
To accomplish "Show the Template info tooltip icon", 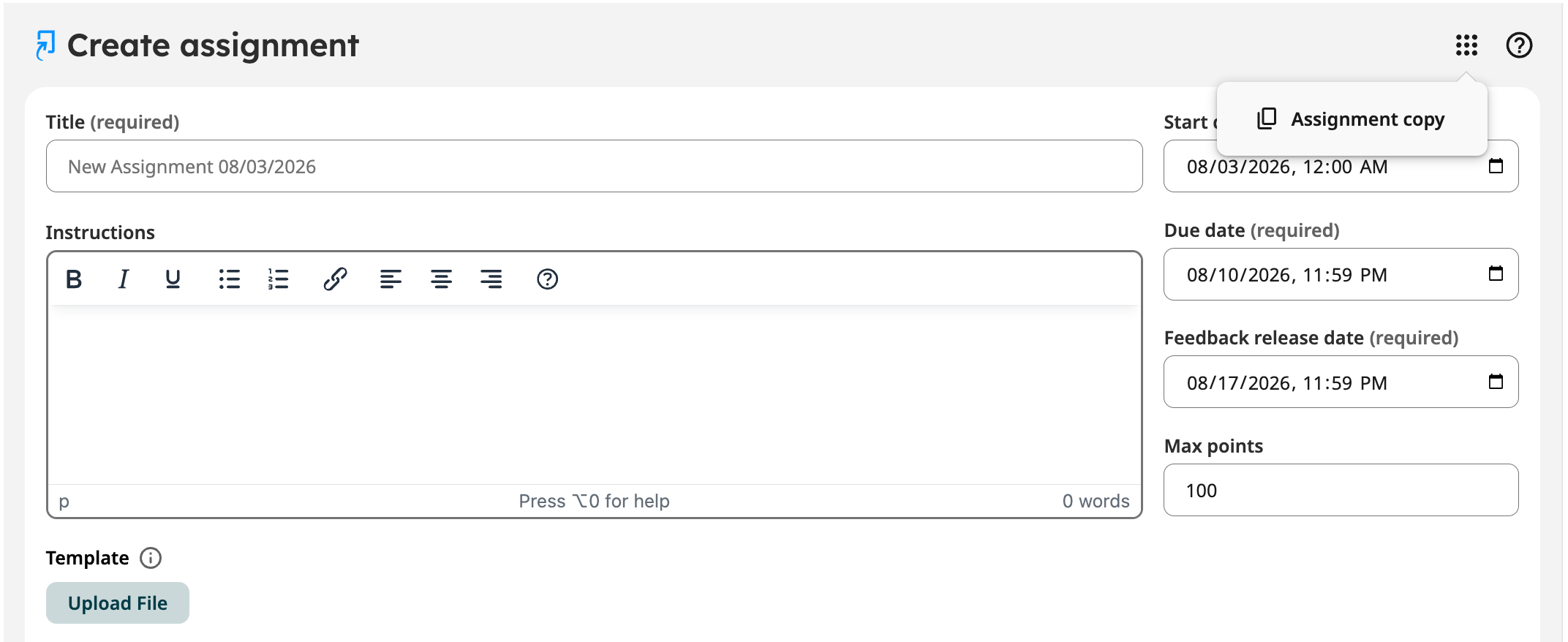I will pos(151,558).
